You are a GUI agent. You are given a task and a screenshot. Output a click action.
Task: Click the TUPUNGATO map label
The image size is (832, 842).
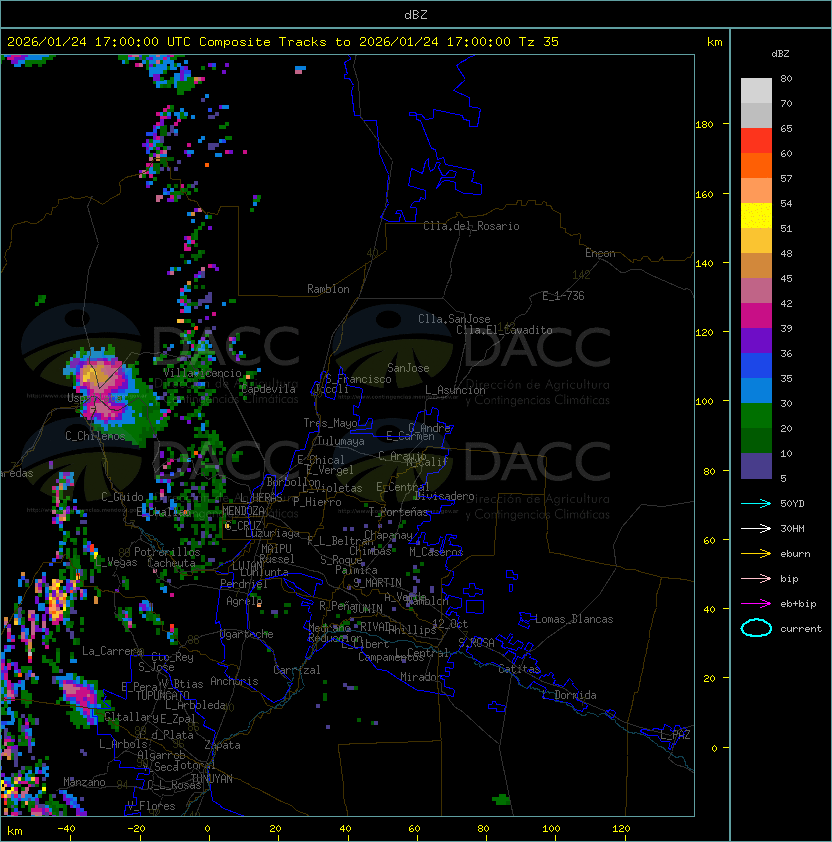tap(162, 695)
